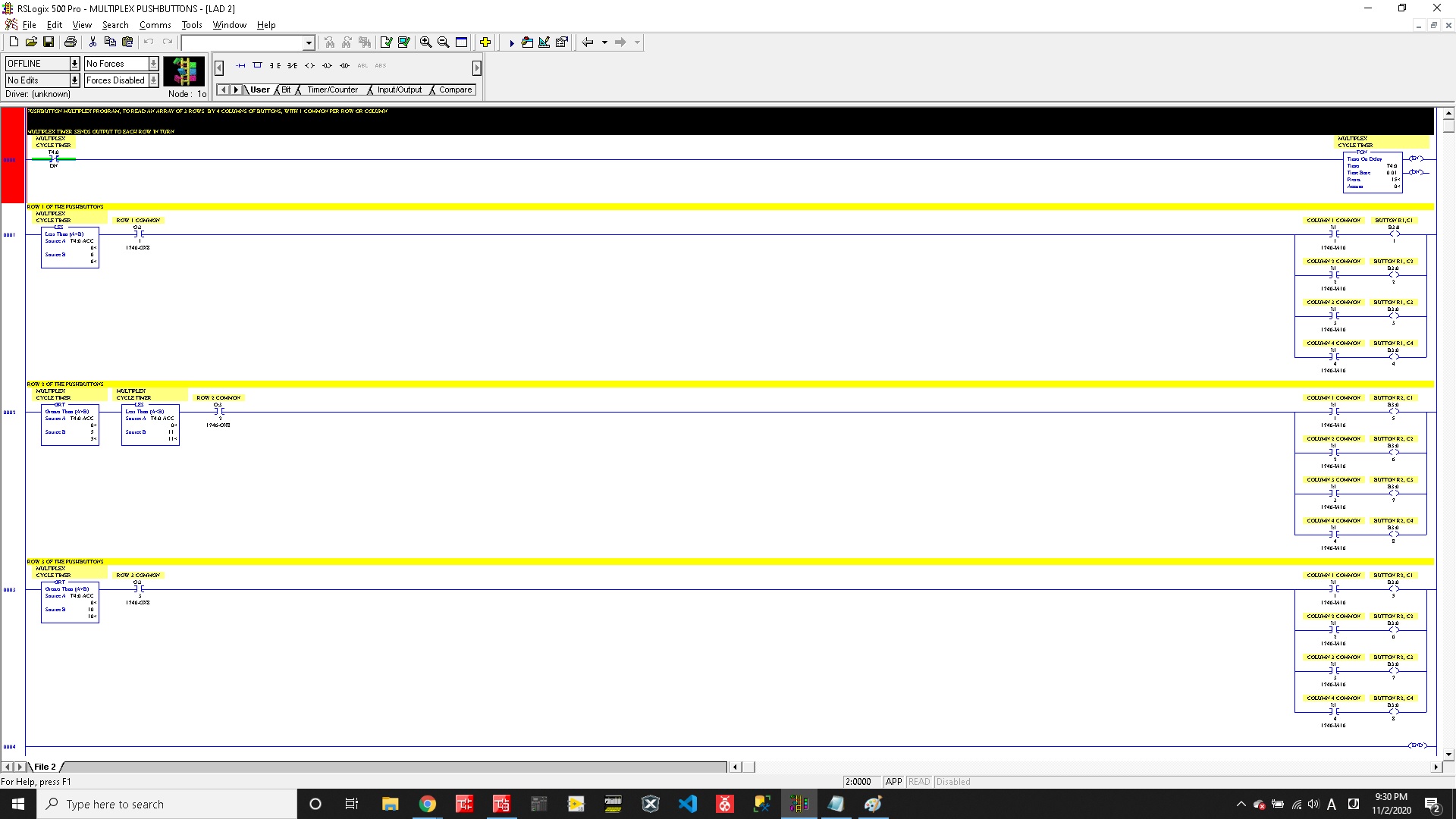The image size is (1456, 819).
Task: Insert an examine-if-closed contact
Action: coord(275,66)
